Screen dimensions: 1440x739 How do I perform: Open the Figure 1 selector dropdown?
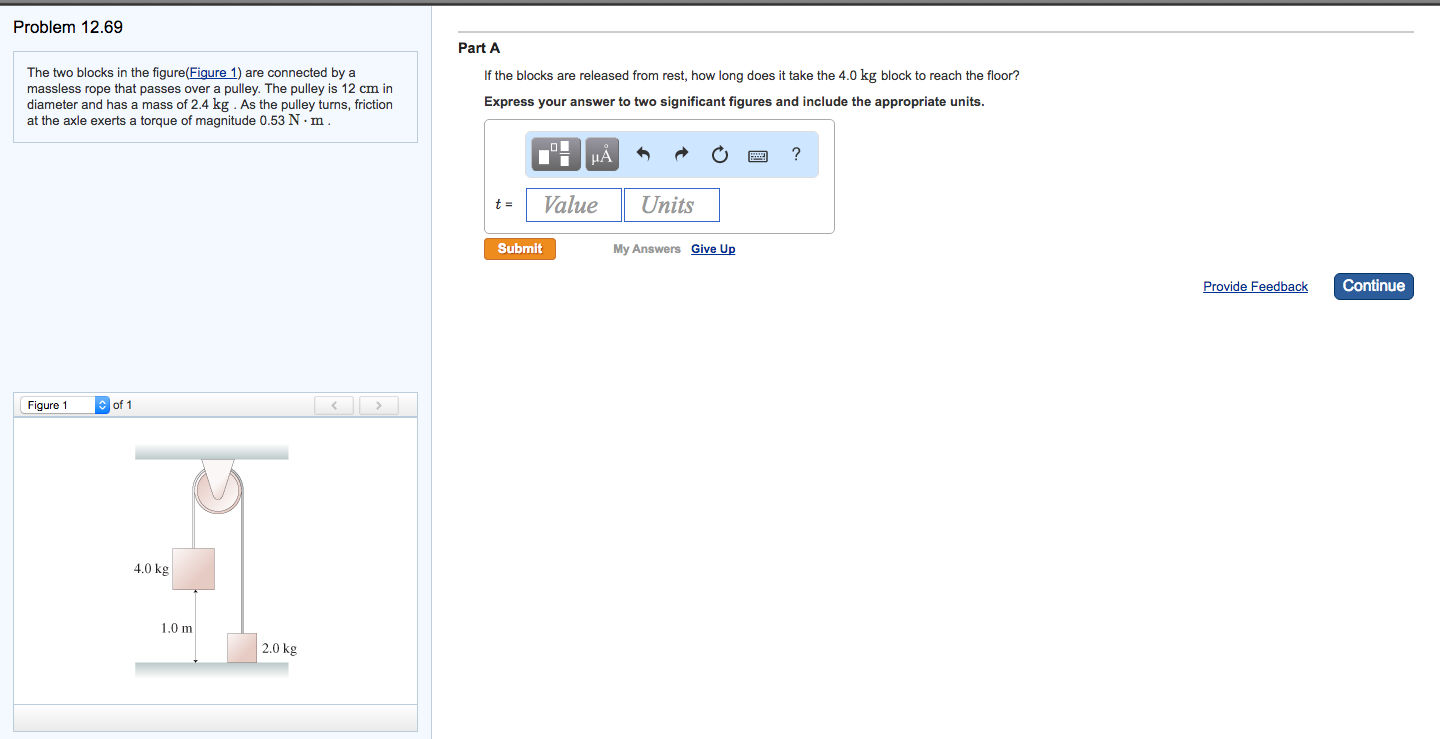[x=65, y=405]
